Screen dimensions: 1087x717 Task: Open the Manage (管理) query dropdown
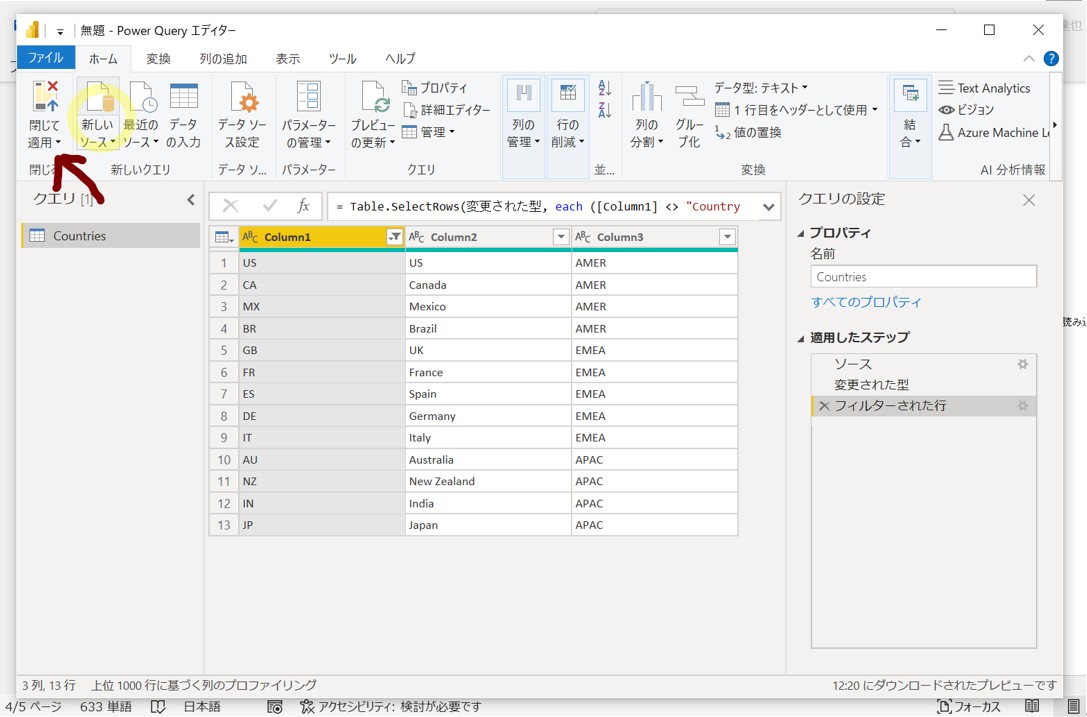pyautogui.click(x=428, y=132)
